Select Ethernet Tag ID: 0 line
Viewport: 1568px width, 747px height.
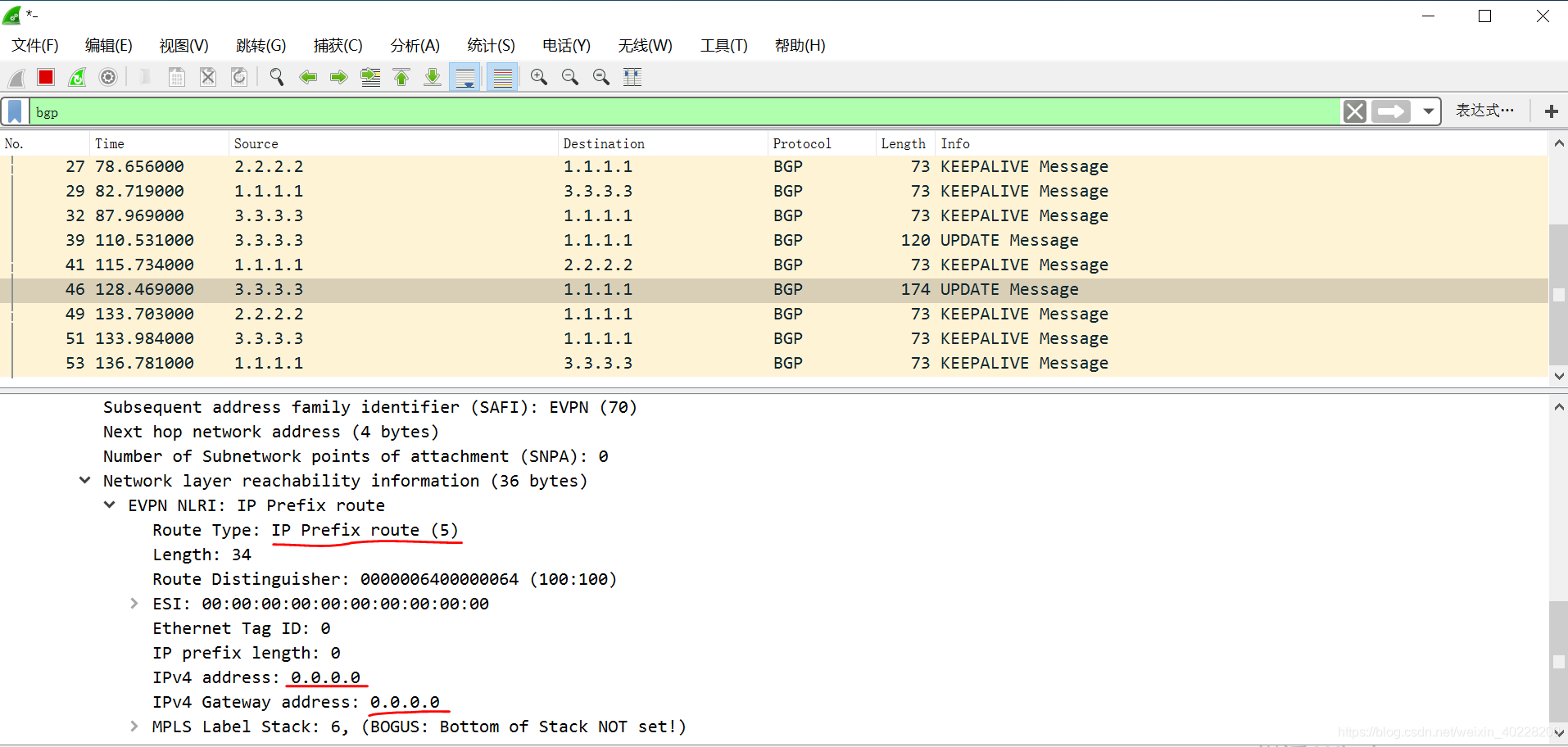click(x=242, y=628)
